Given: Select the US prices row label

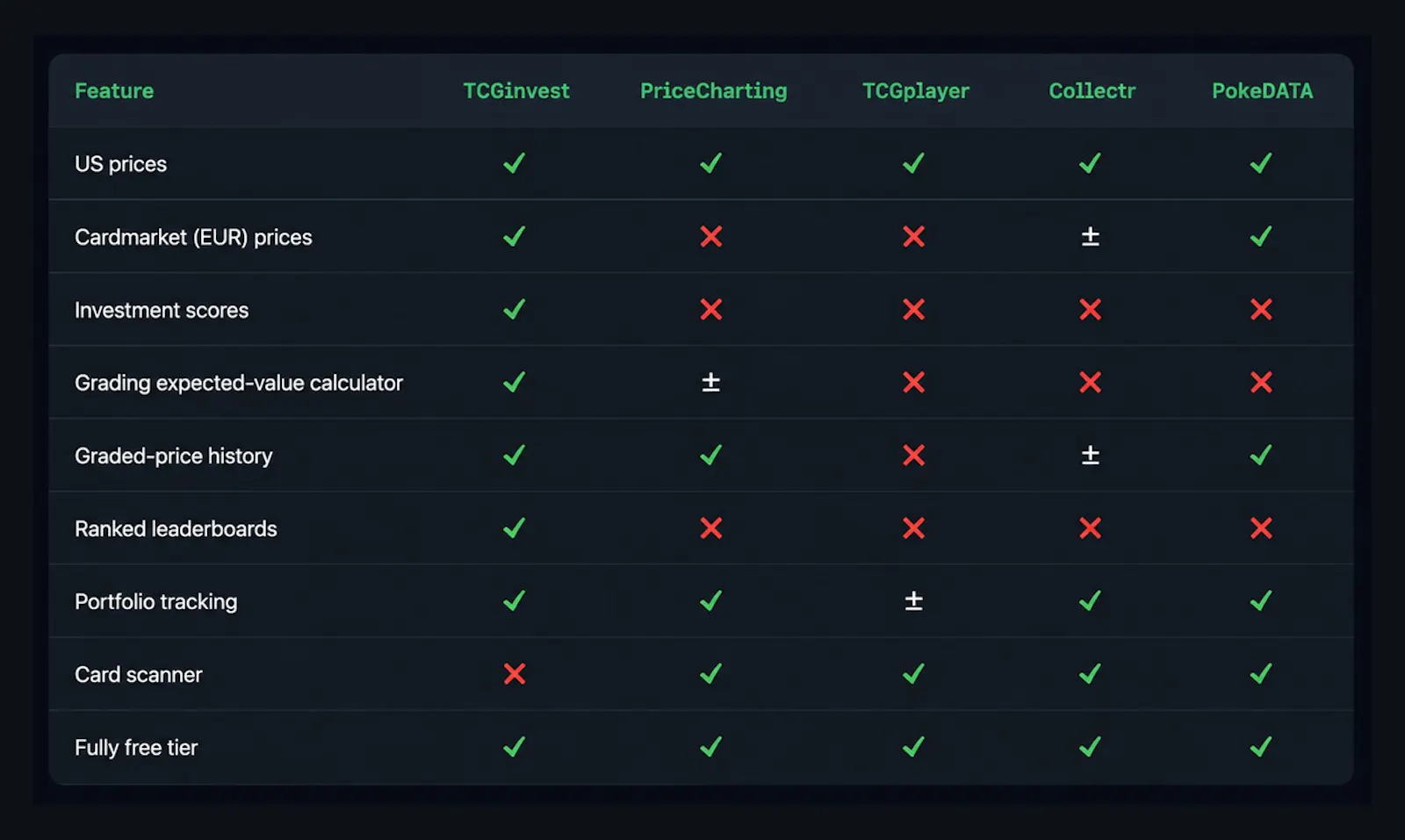Looking at the screenshot, I should (120, 164).
